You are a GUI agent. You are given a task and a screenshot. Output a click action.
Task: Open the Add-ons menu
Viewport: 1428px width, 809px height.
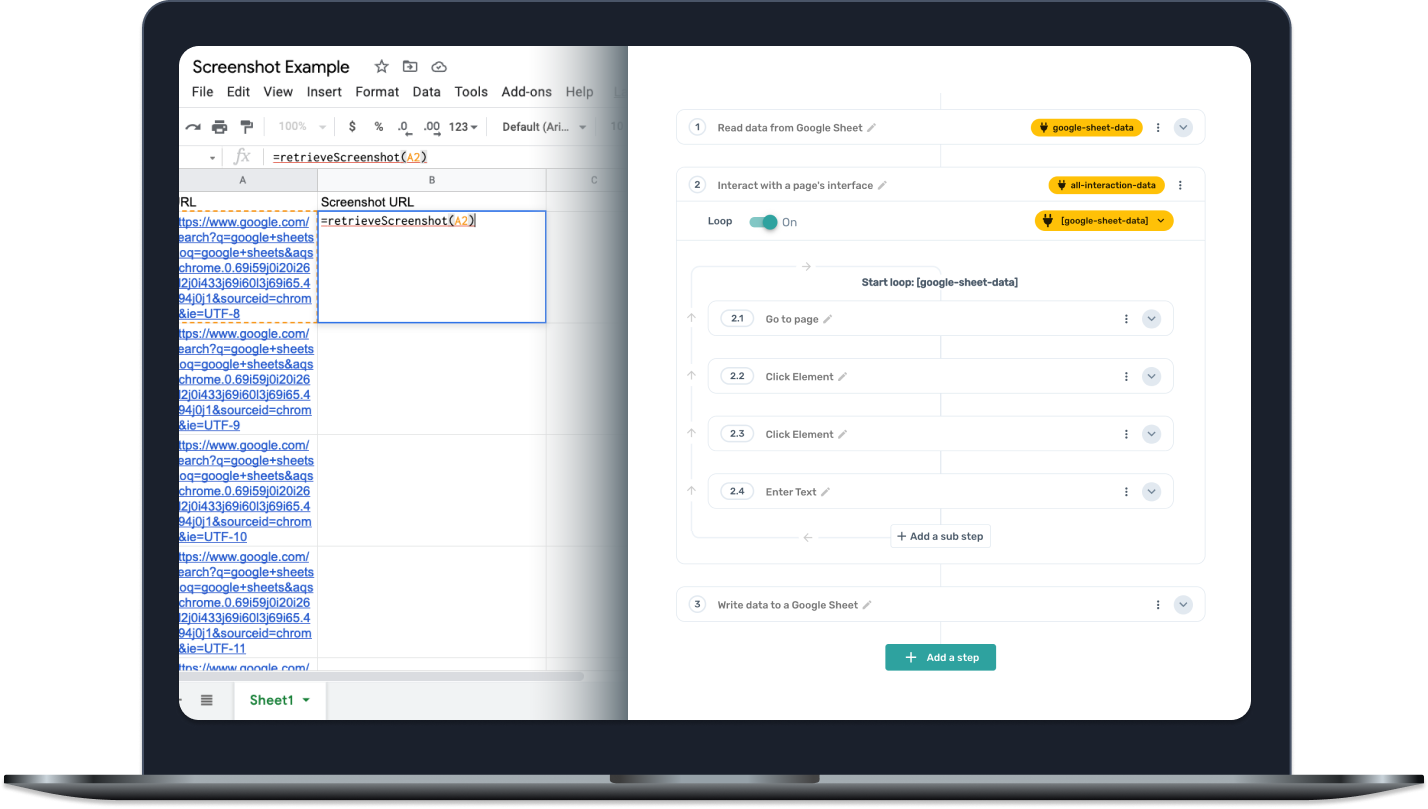pos(526,92)
